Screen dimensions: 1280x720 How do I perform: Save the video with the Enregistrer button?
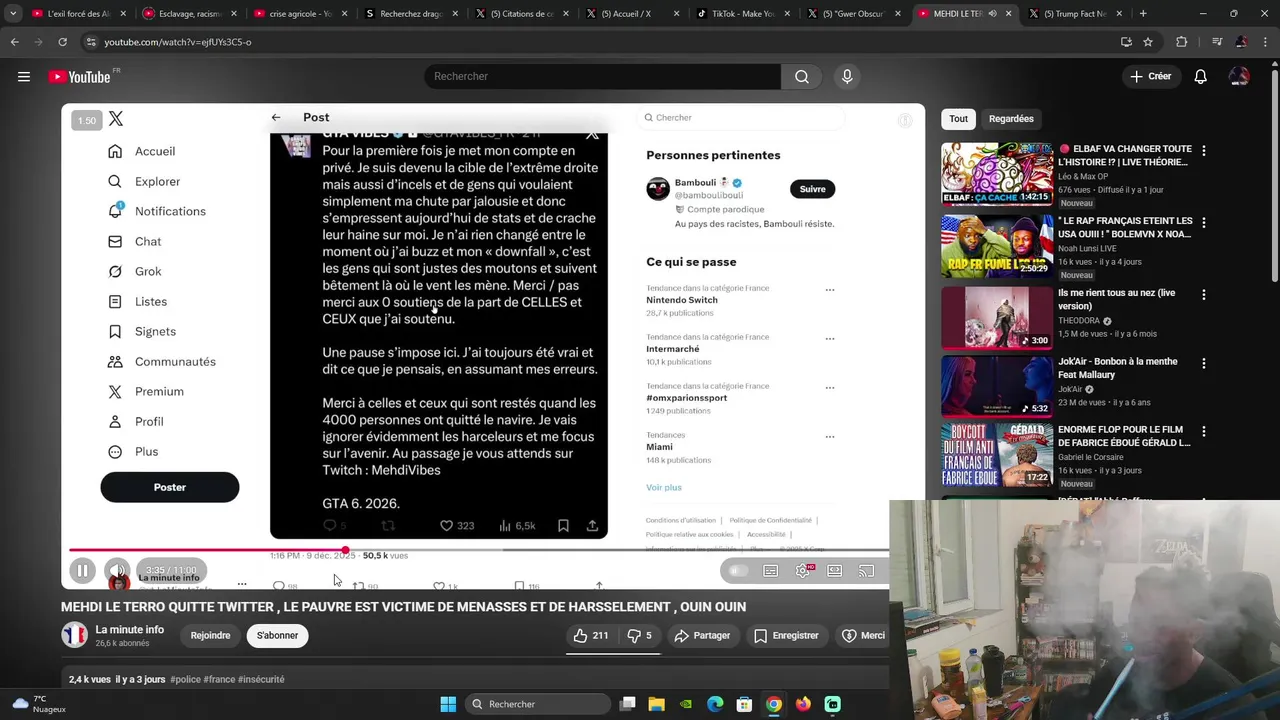786,635
